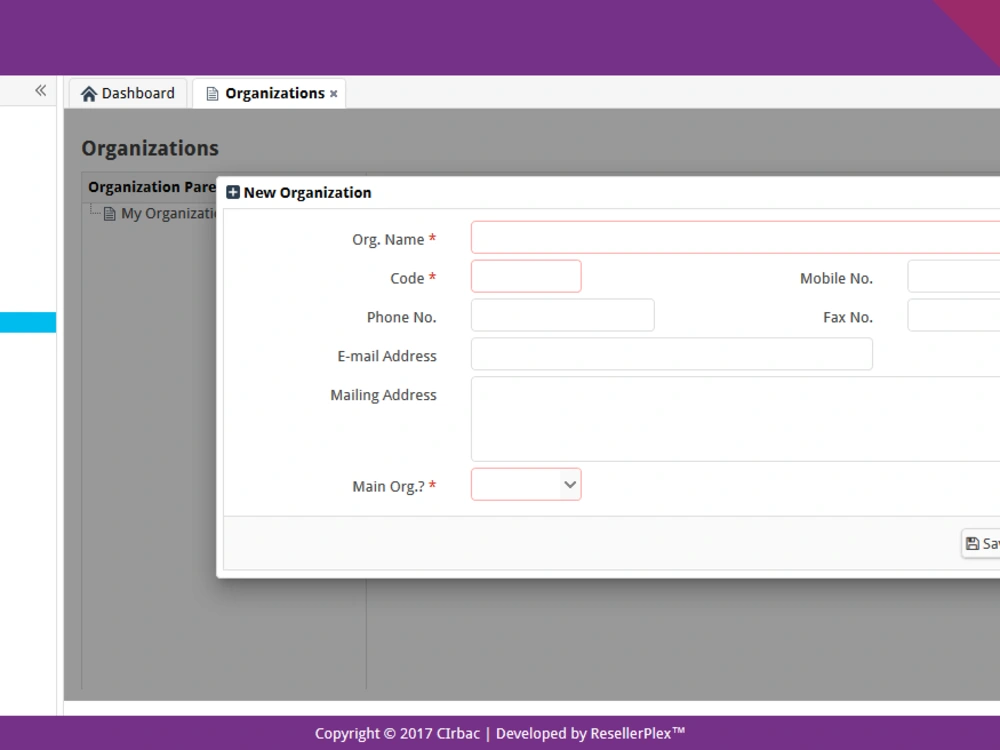Focus the Code input field
Viewport: 1000px width, 750px height.
coord(525,276)
